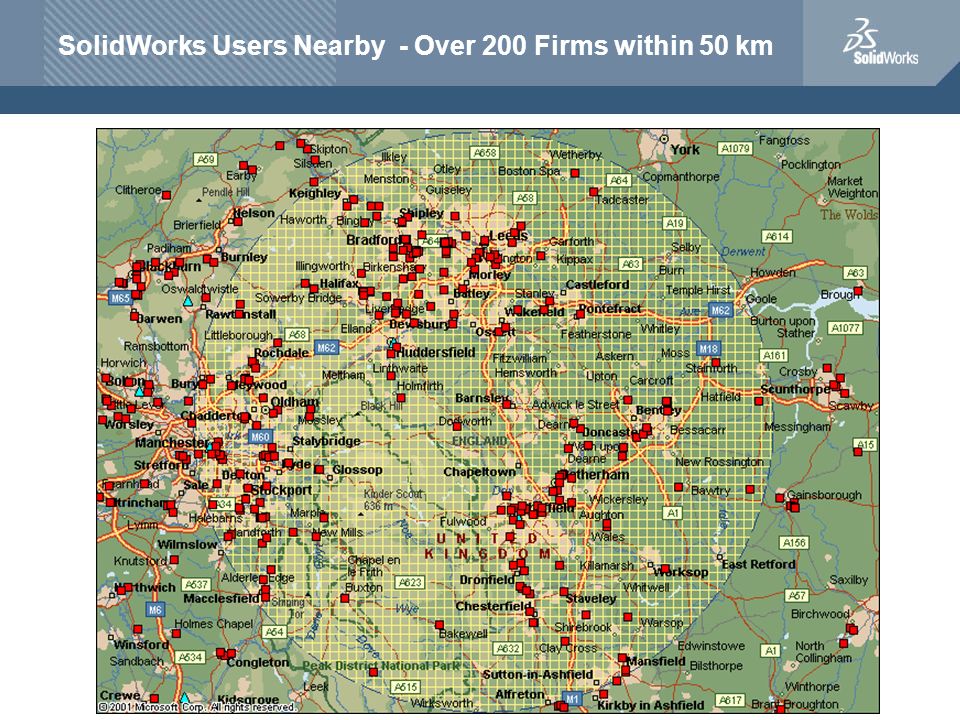Viewport: 960px width, 720px height.
Task: Click the slide title 'SolidWorks Users Nearby'
Action: pos(221,45)
